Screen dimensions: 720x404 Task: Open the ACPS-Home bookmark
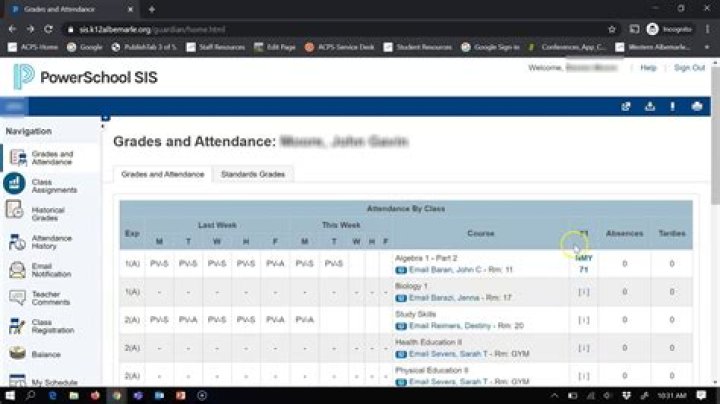33,47
